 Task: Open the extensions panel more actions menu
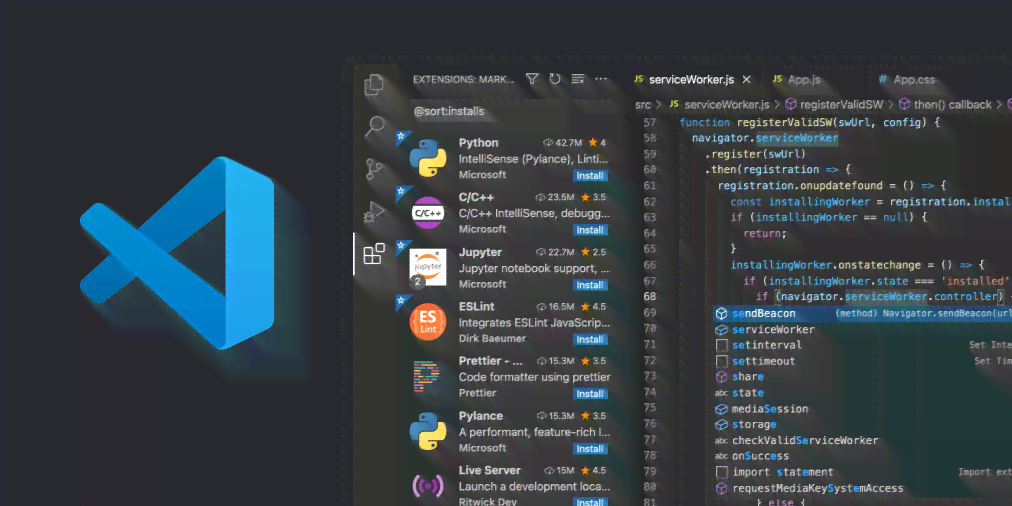click(602, 79)
